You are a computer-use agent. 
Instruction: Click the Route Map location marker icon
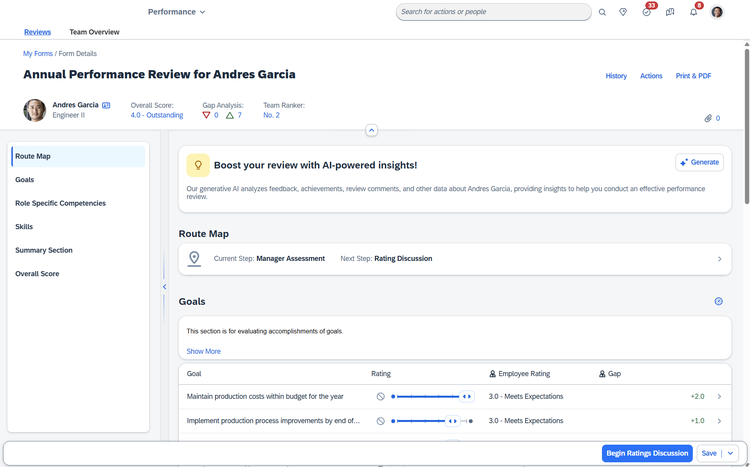point(194,259)
